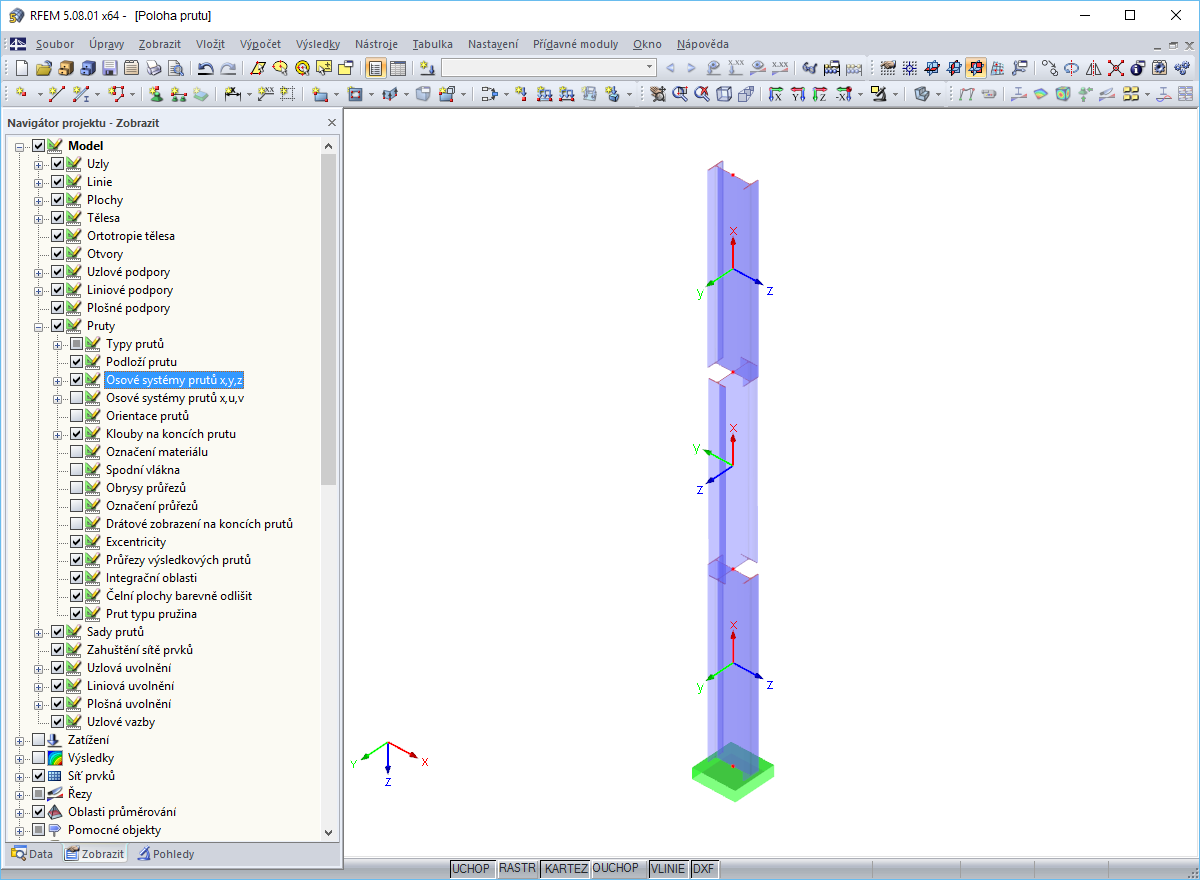Viewport: 1200px width, 880px height.
Task: Open the Soubor menu
Action: [55, 44]
